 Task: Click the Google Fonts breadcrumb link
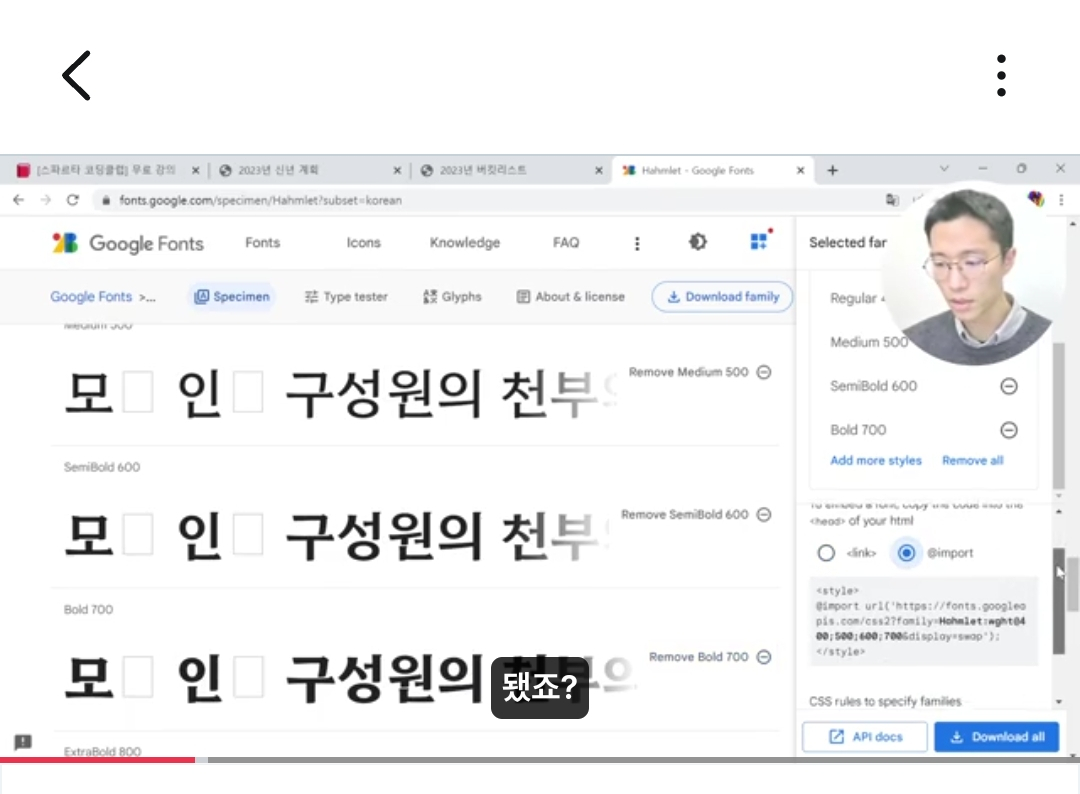pos(91,297)
